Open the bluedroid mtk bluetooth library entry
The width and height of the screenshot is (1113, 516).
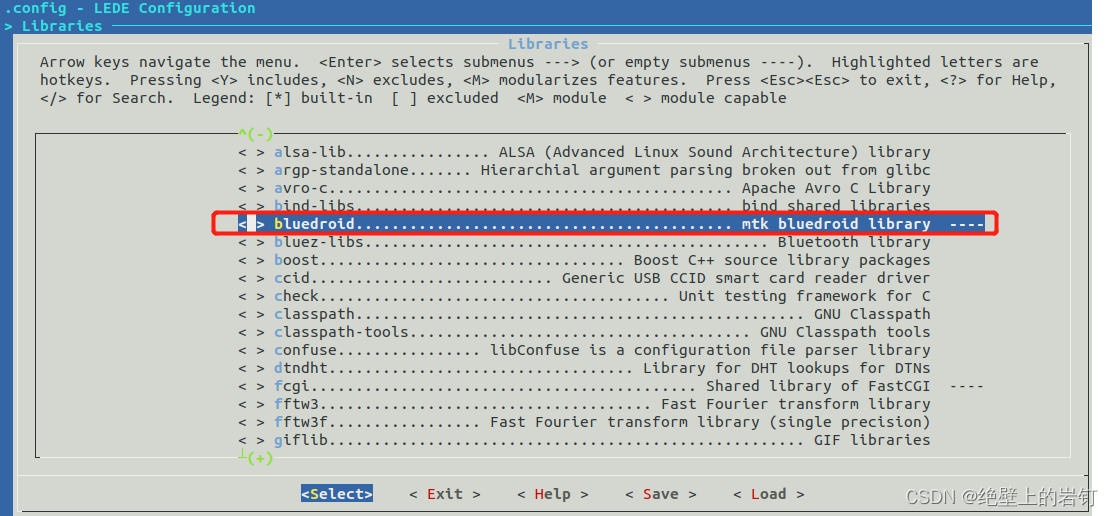pos(610,224)
